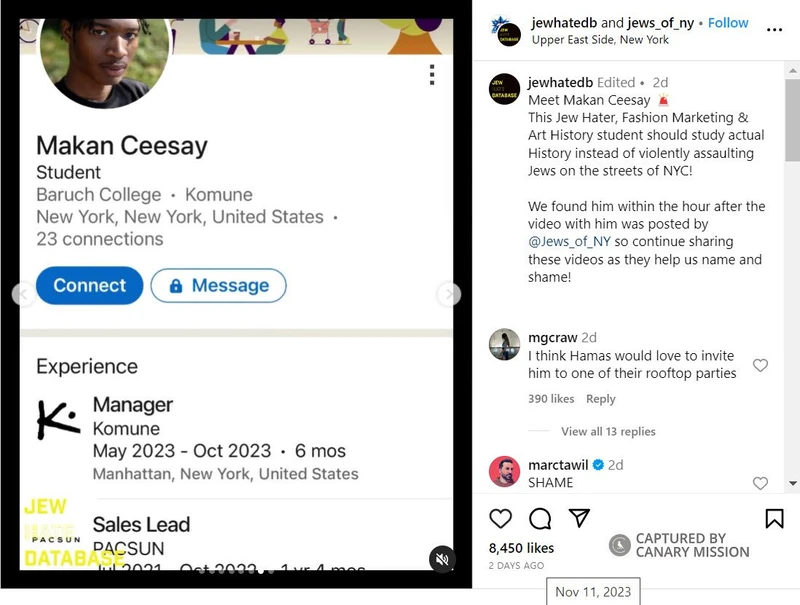Click marctawil's verified badge
The width and height of the screenshot is (800, 605).
pos(596,465)
